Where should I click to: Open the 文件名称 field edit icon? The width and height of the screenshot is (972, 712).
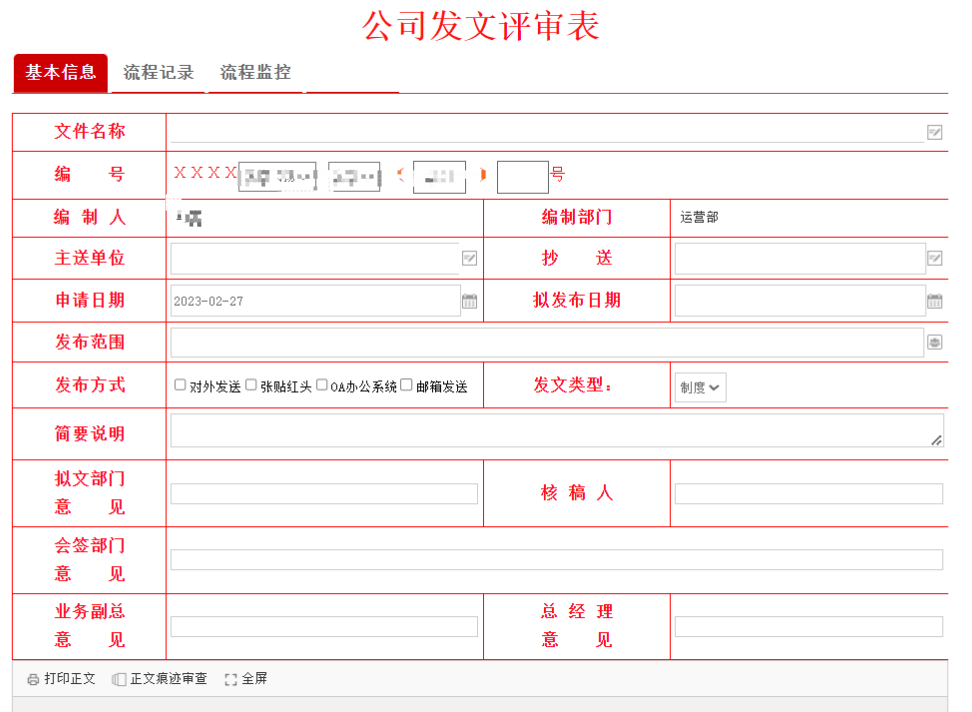[934, 132]
